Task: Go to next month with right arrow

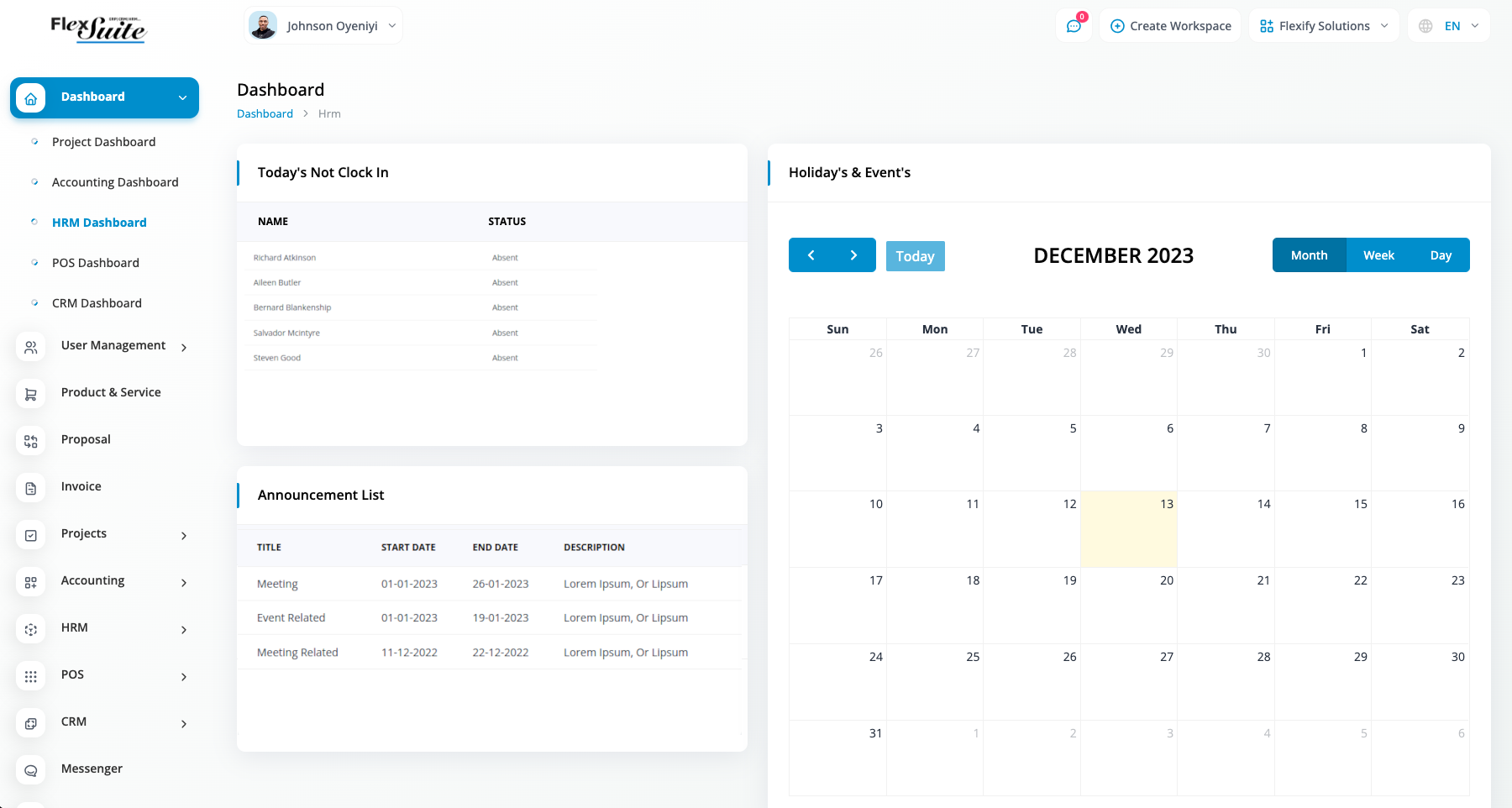Action: coord(853,255)
